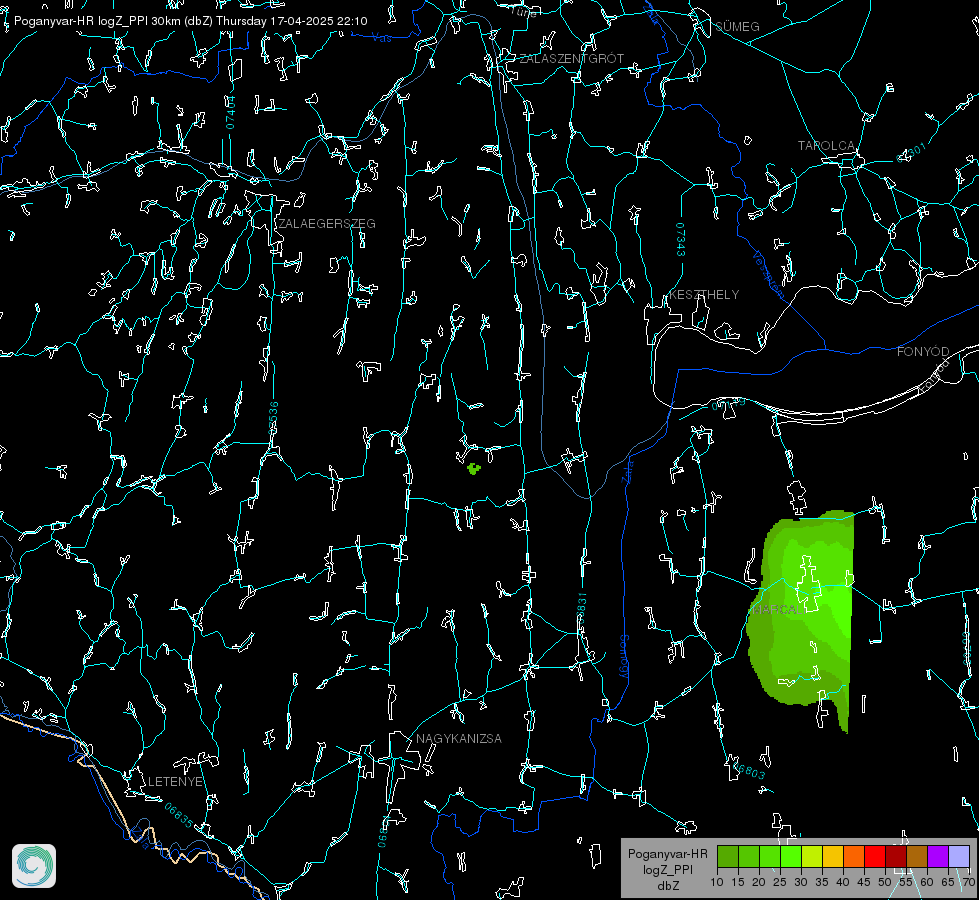Select the 30–35 dBZ yellow-green swatch

point(812,856)
